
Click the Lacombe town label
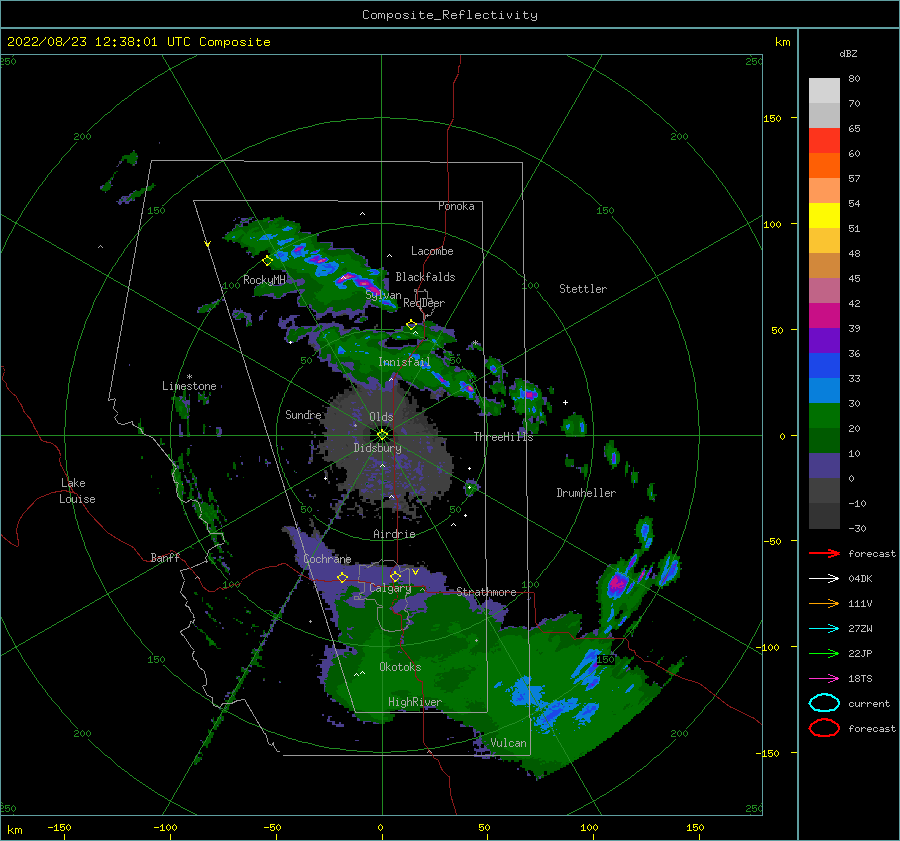(432, 251)
